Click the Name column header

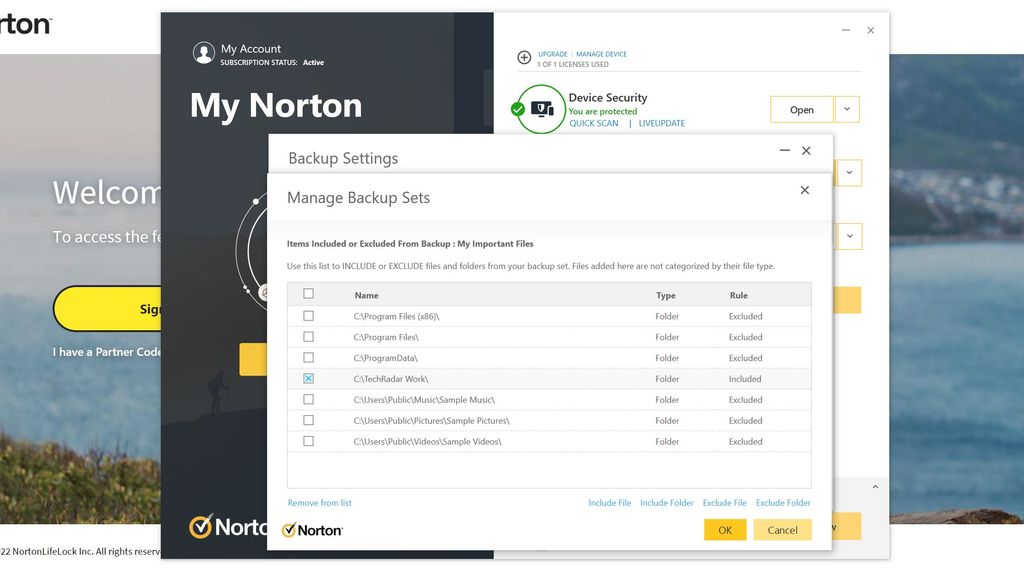tap(368, 294)
